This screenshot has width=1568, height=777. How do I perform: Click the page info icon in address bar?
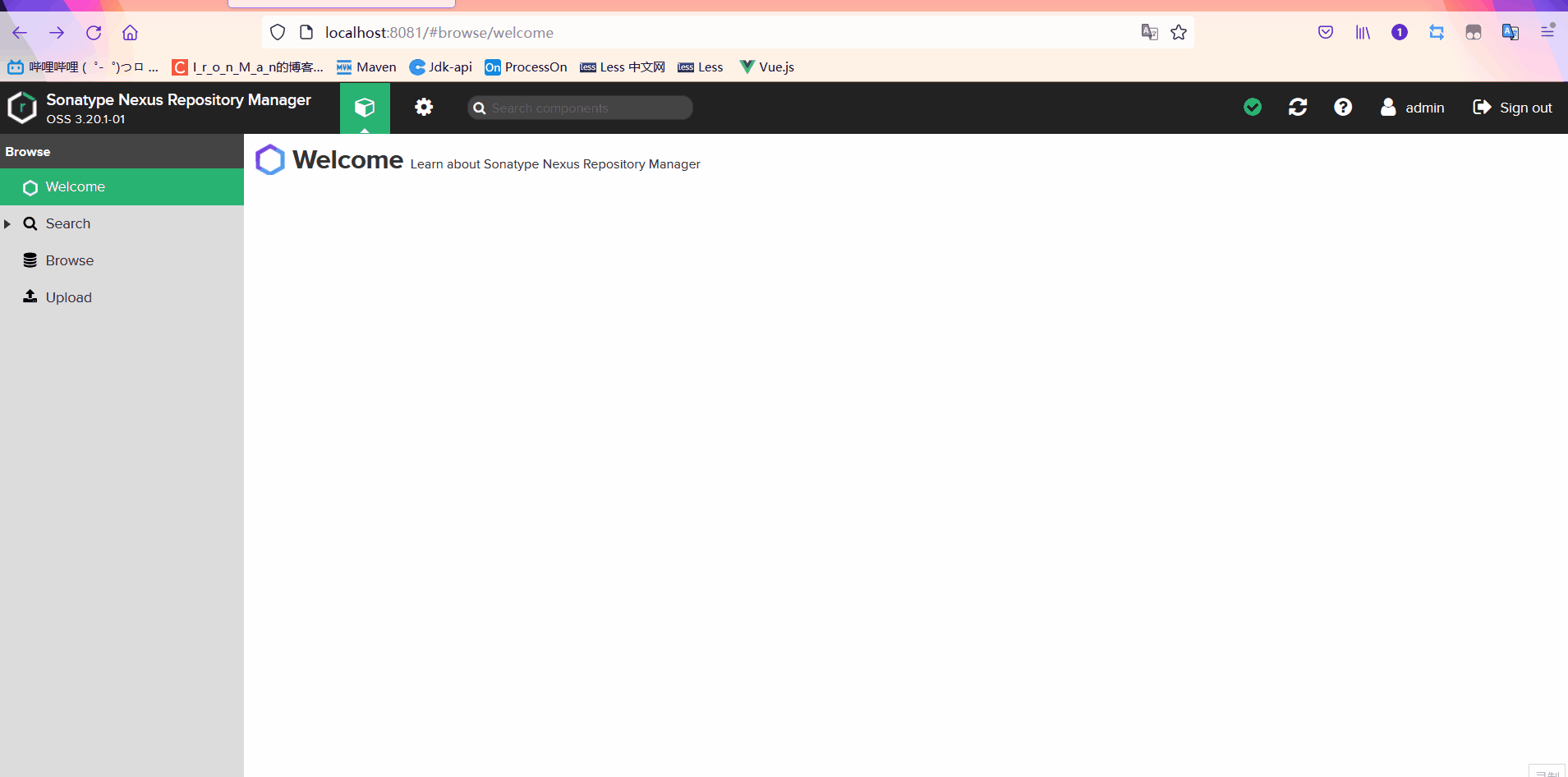click(x=306, y=32)
